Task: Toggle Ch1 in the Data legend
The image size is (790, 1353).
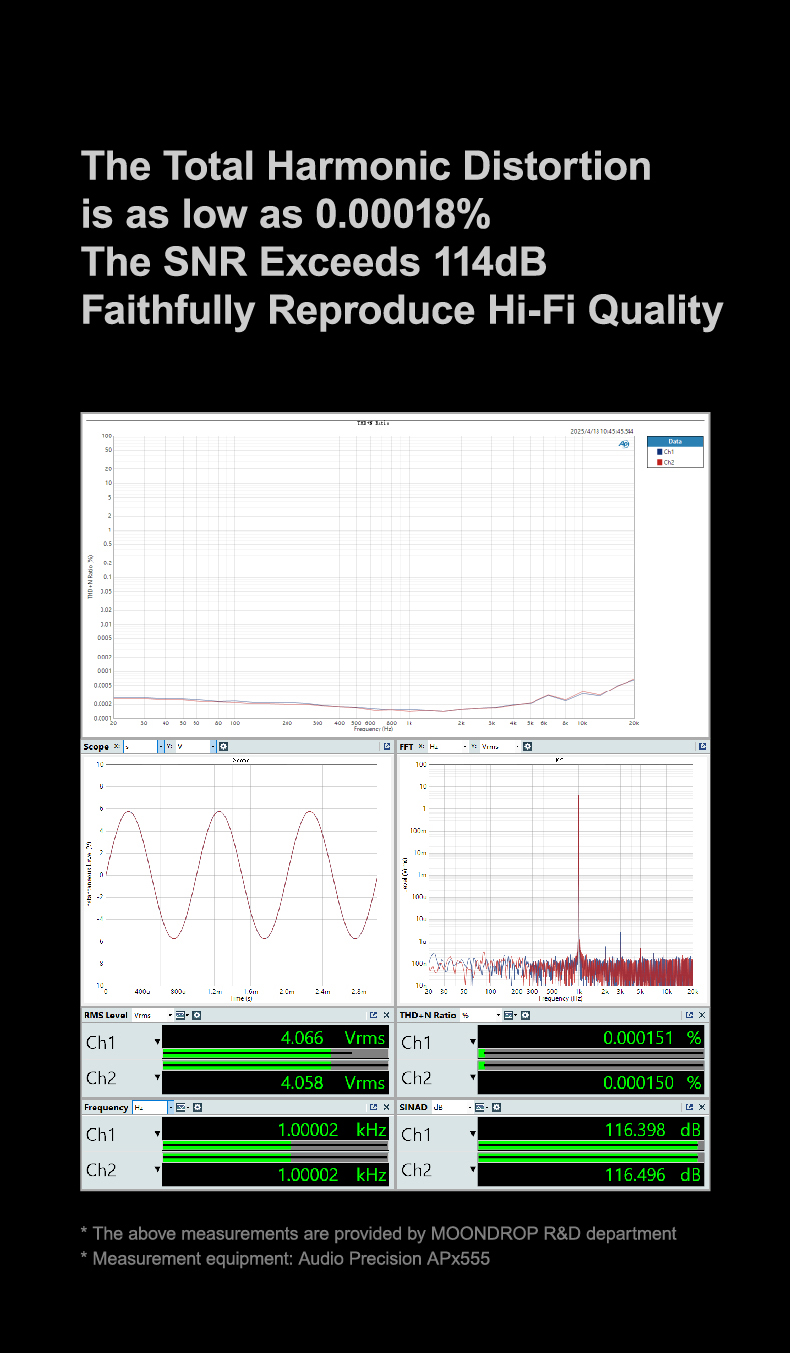Action: (x=665, y=452)
